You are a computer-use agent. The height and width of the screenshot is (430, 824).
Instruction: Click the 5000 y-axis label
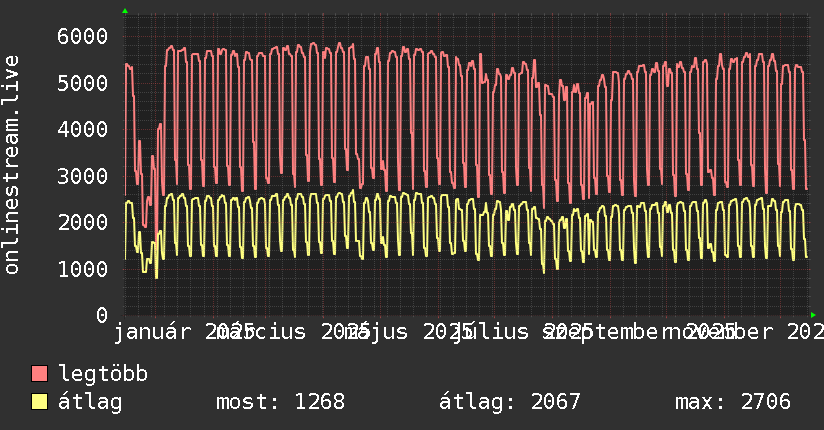tap(83, 83)
